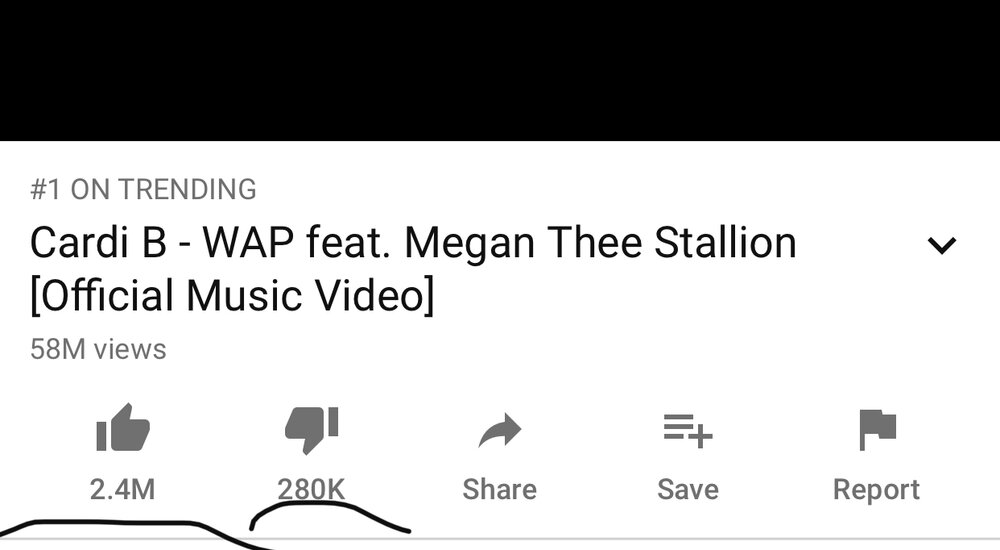
Task: Tap the Cardi B - WAP title line
Action: click(413, 243)
